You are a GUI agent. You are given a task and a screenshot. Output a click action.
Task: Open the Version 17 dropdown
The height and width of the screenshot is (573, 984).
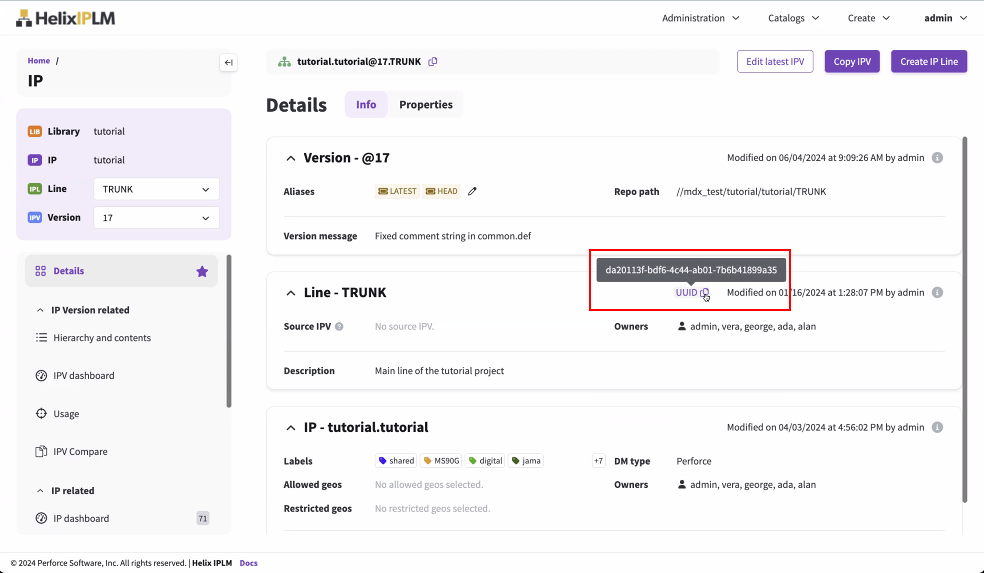point(156,217)
